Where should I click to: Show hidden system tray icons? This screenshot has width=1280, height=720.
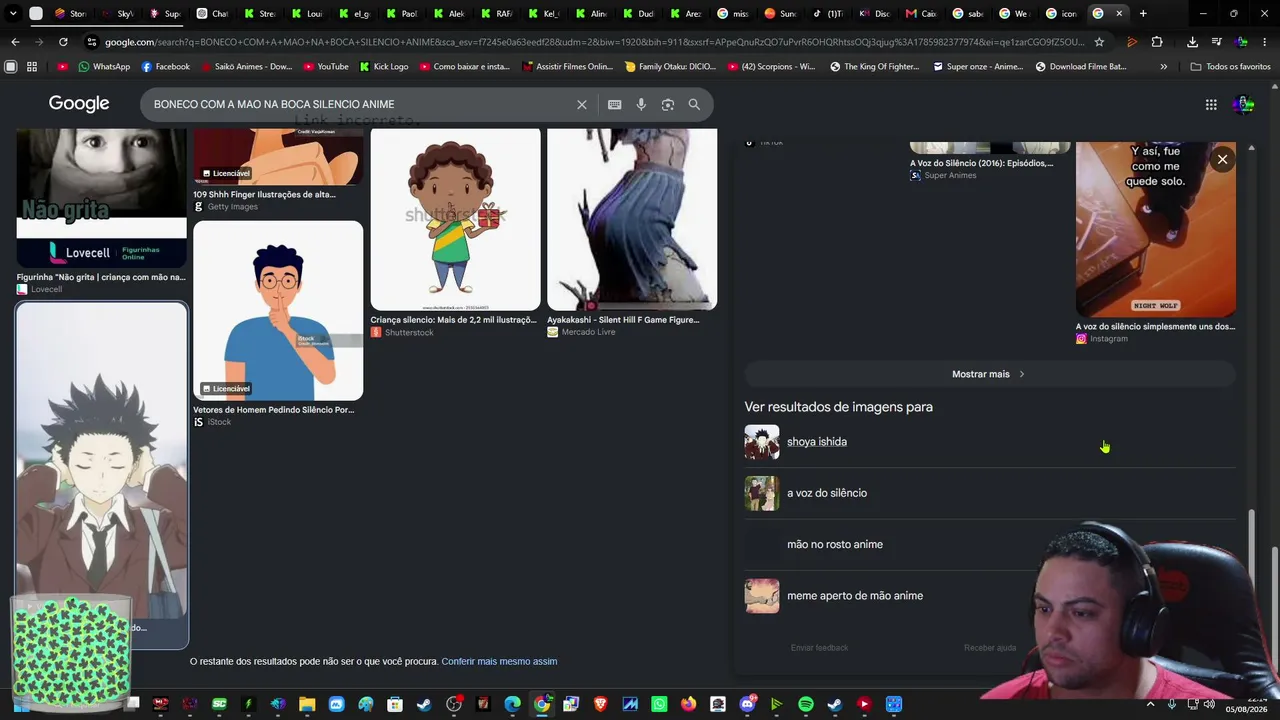1150,704
